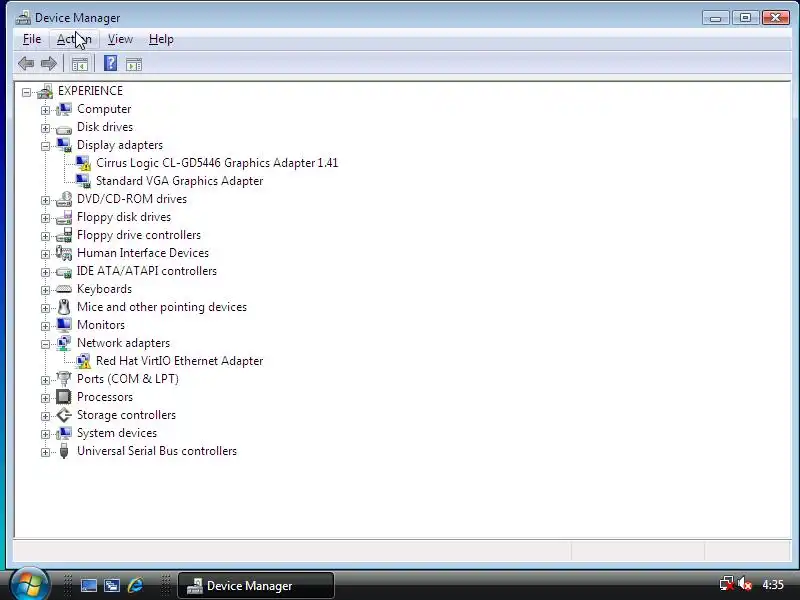
Task: Select "Standard VGA Graphics Adapter" entry
Action: pos(180,181)
